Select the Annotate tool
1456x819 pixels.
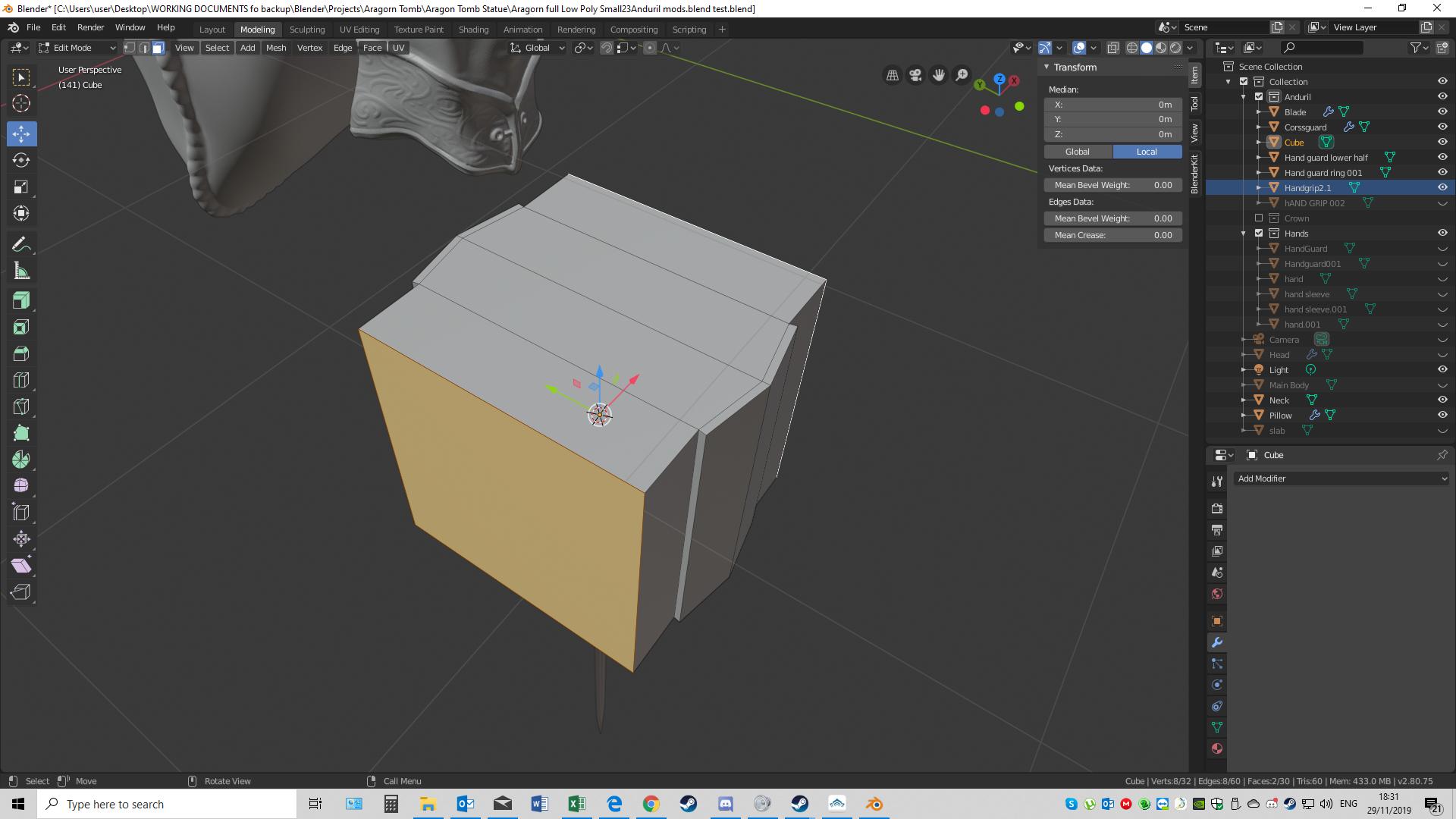[21, 243]
